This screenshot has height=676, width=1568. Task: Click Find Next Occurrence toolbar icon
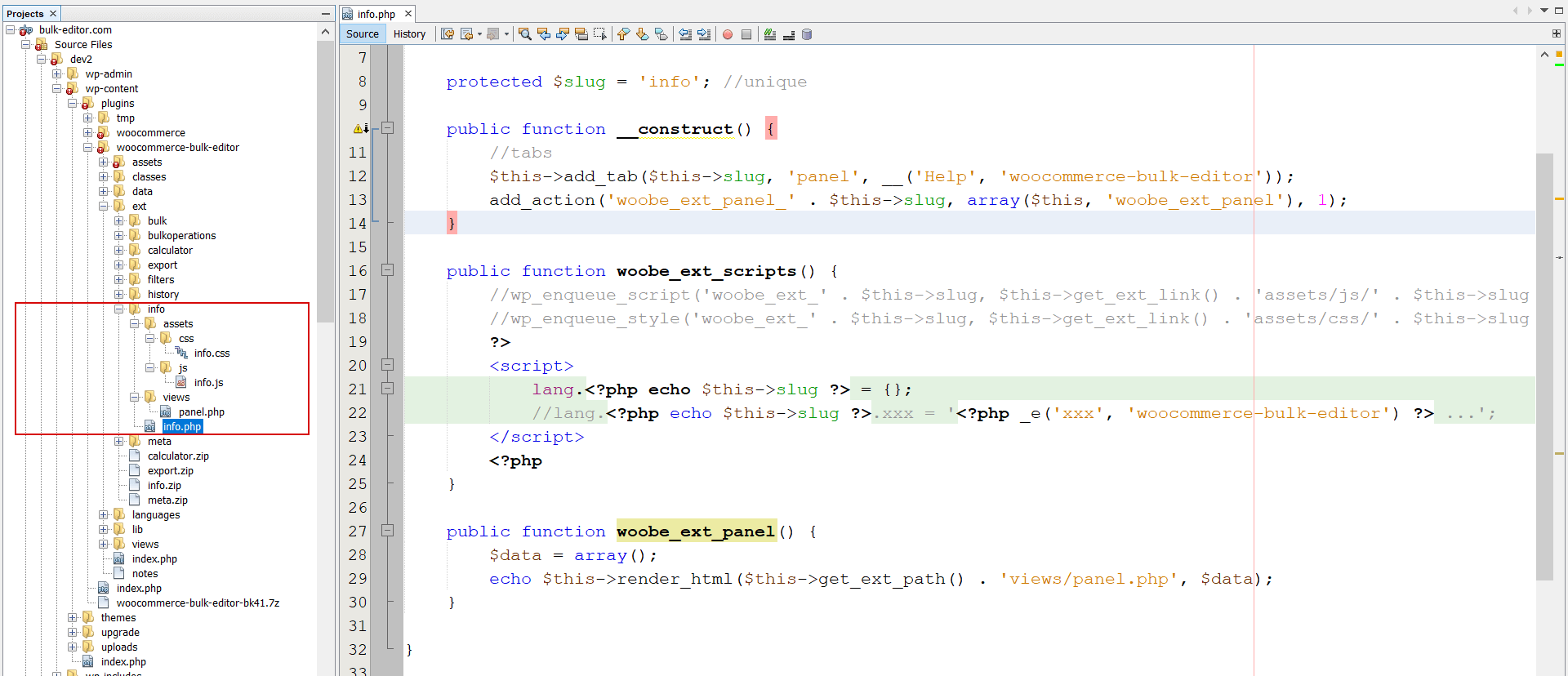coord(563,34)
